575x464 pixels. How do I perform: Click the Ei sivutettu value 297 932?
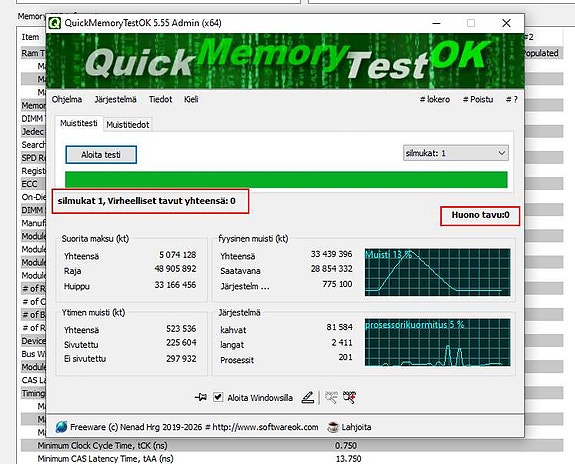click(181, 358)
